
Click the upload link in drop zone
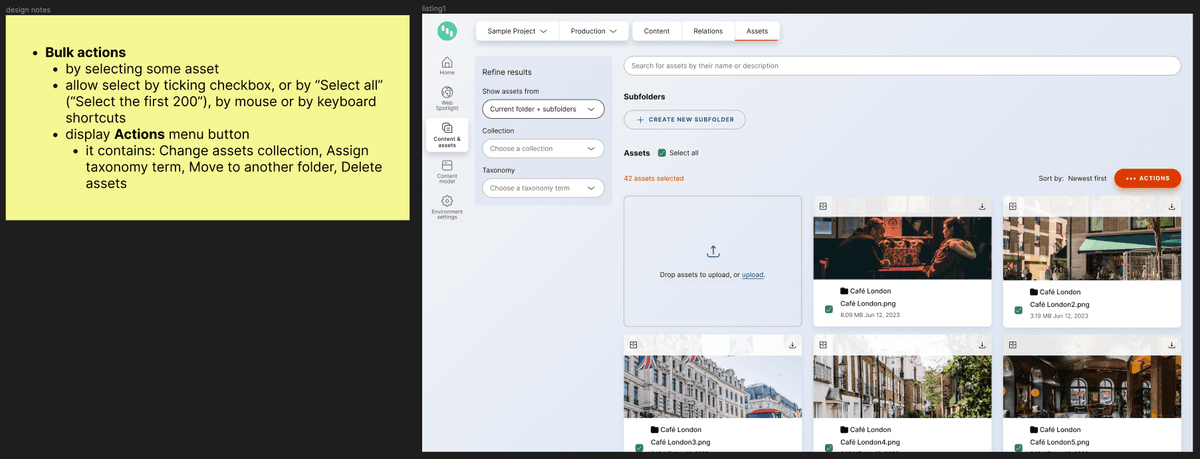(752, 274)
